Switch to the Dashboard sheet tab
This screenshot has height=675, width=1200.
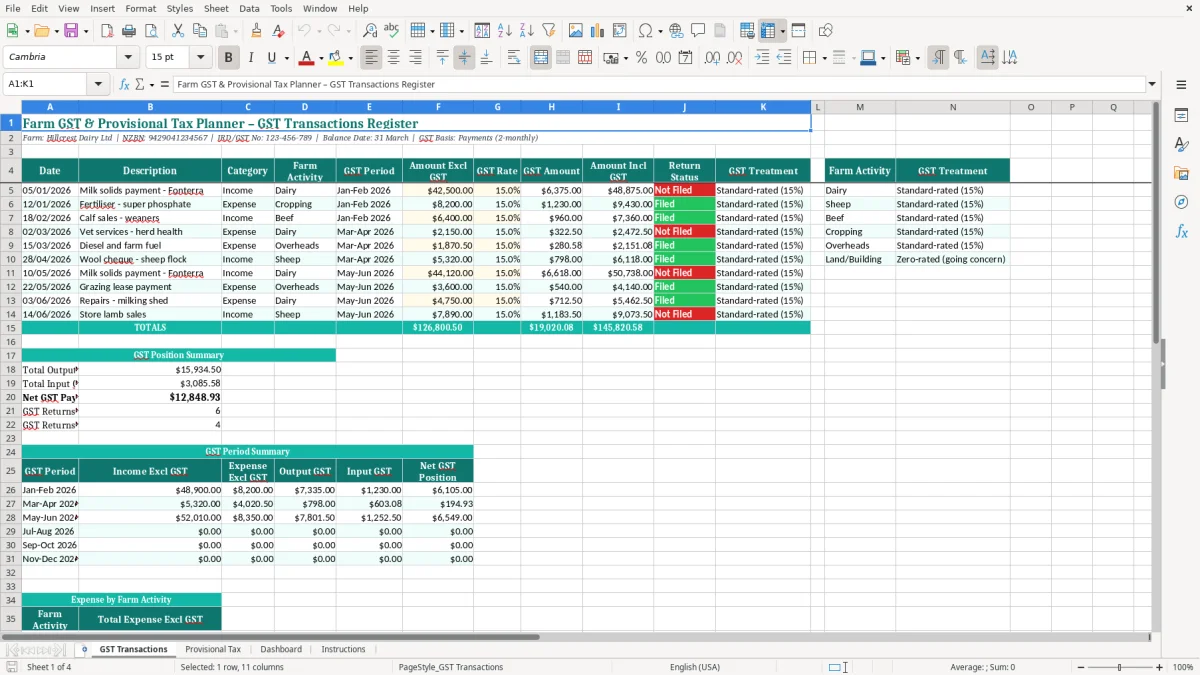tap(281, 649)
